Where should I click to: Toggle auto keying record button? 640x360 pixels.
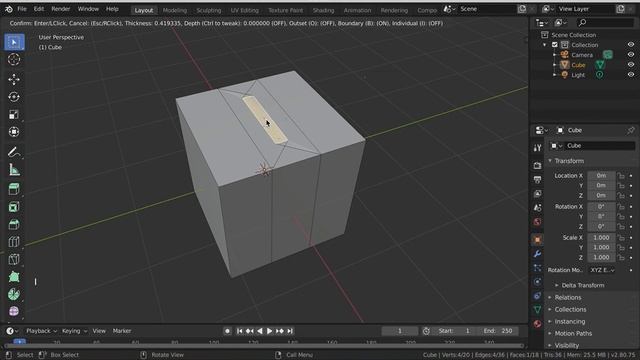pyautogui.click(x=227, y=331)
